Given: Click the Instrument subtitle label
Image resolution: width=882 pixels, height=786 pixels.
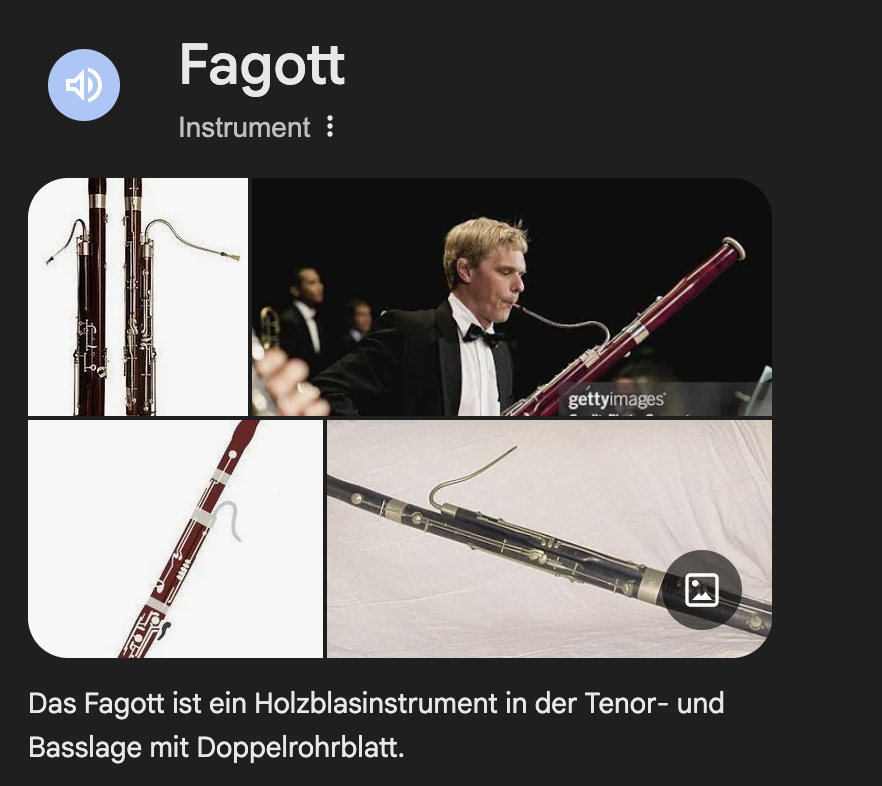Looking at the screenshot, I should [x=244, y=127].
